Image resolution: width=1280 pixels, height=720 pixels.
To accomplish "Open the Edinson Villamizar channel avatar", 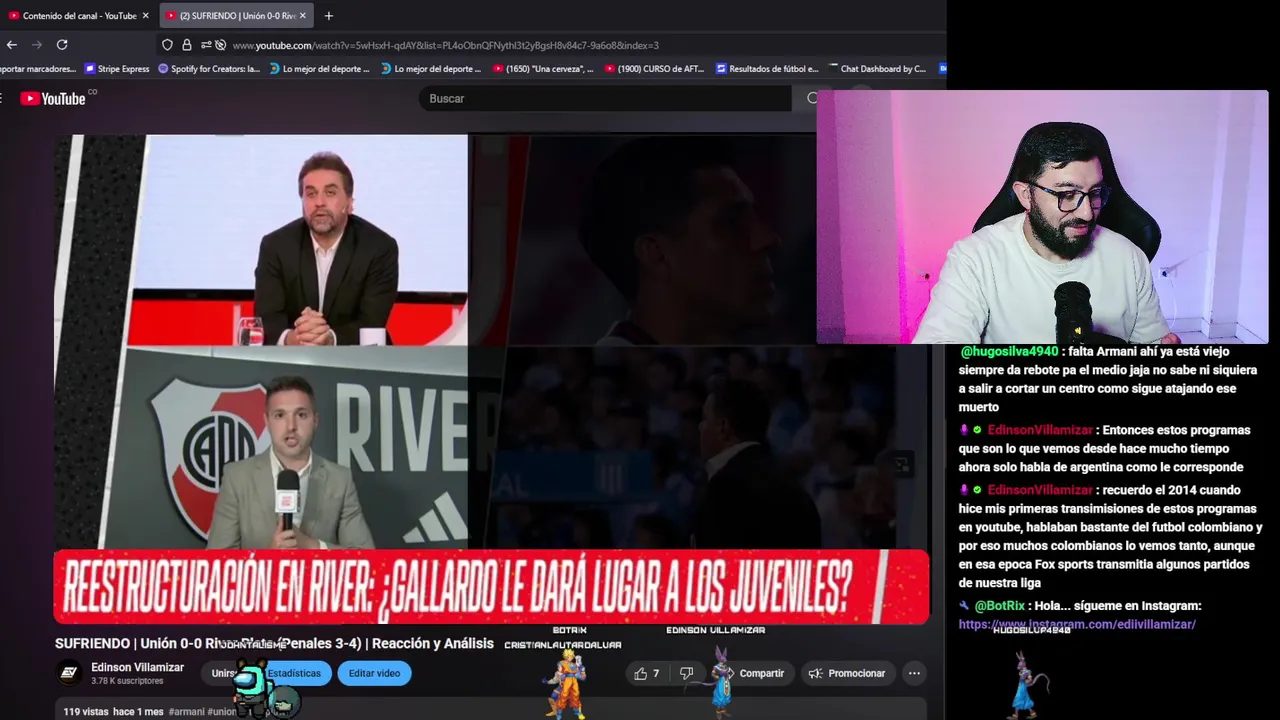I will (x=68, y=673).
